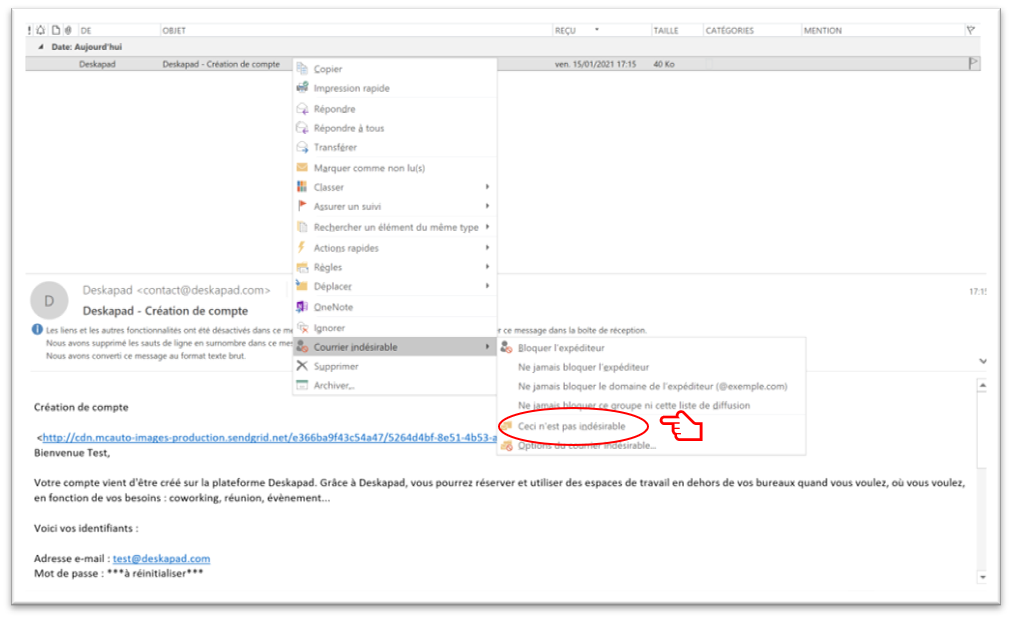Click the reading pane scrollbar down arrow
The height and width of the screenshot is (619, 1012).
[982, 577]
